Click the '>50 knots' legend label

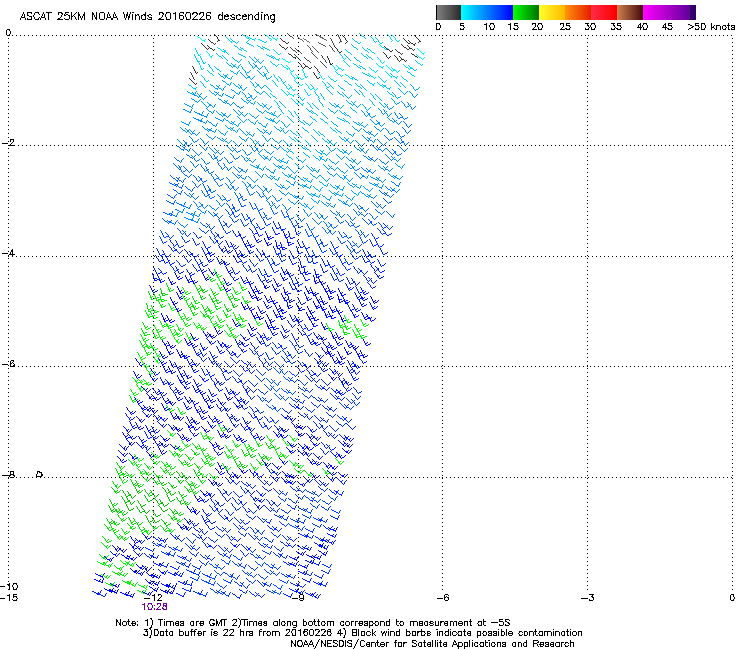(711, 27)
